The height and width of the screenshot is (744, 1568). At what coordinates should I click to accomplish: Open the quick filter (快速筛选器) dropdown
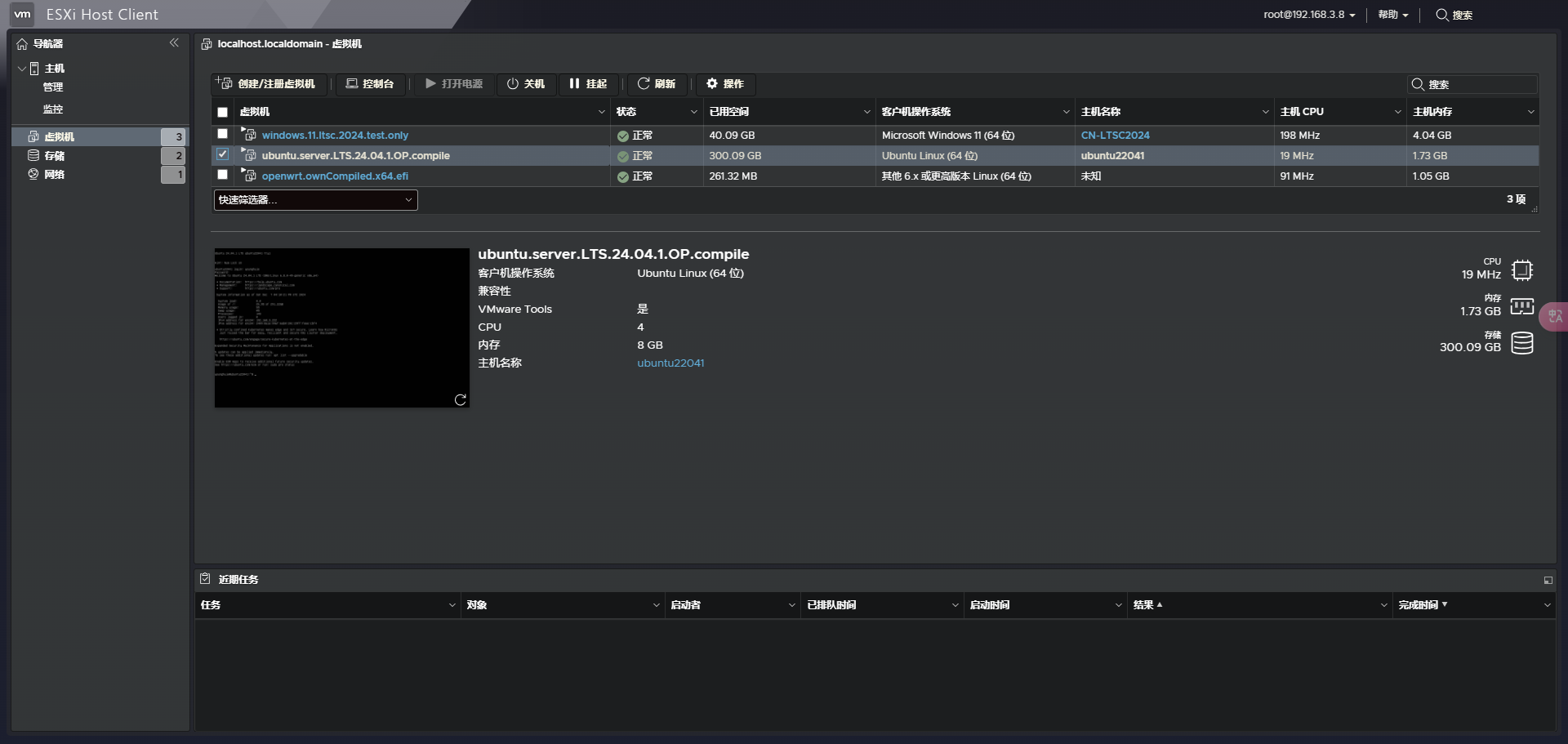coord(315,200)
